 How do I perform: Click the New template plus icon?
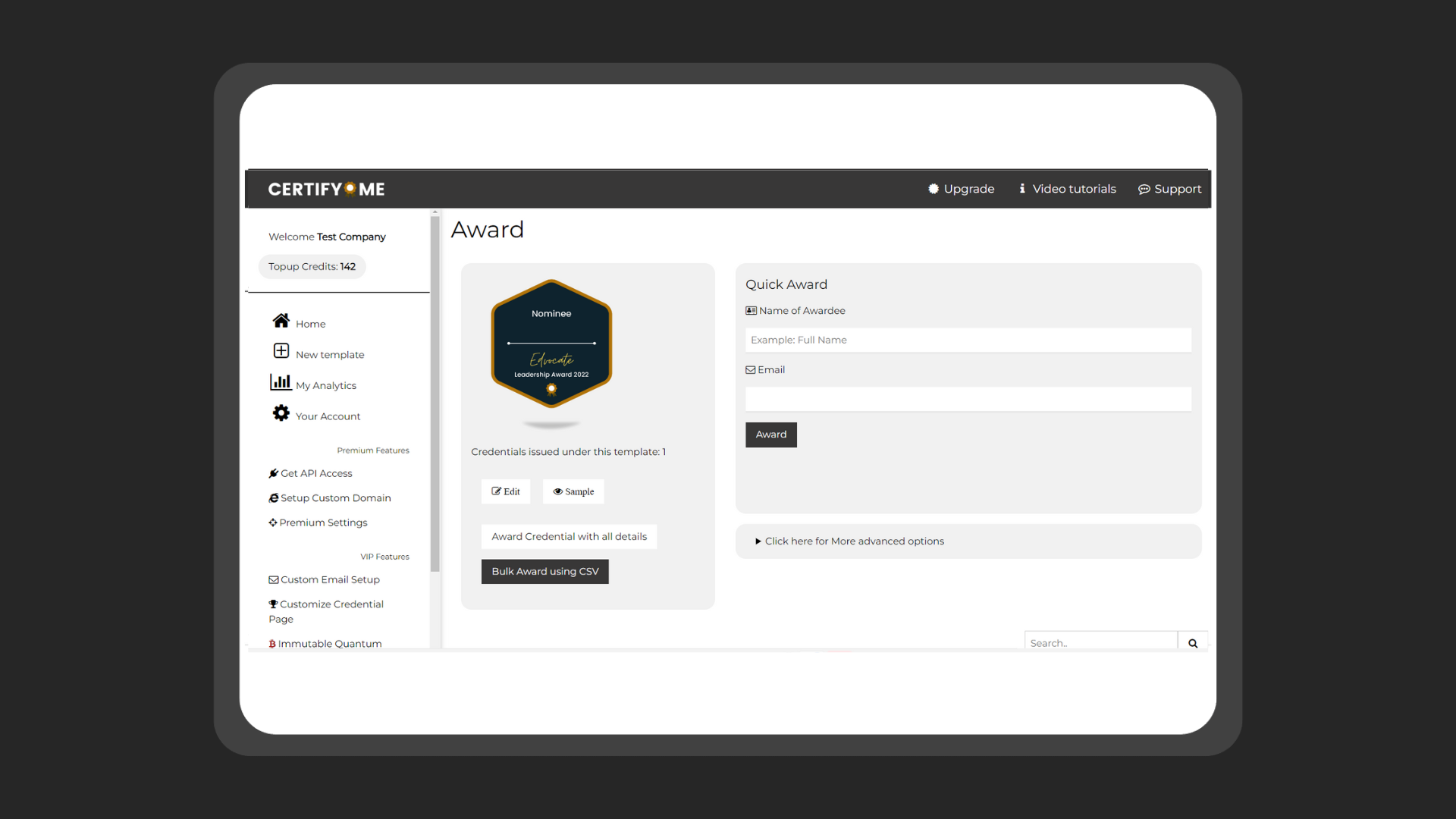click(x=281, y=351)
